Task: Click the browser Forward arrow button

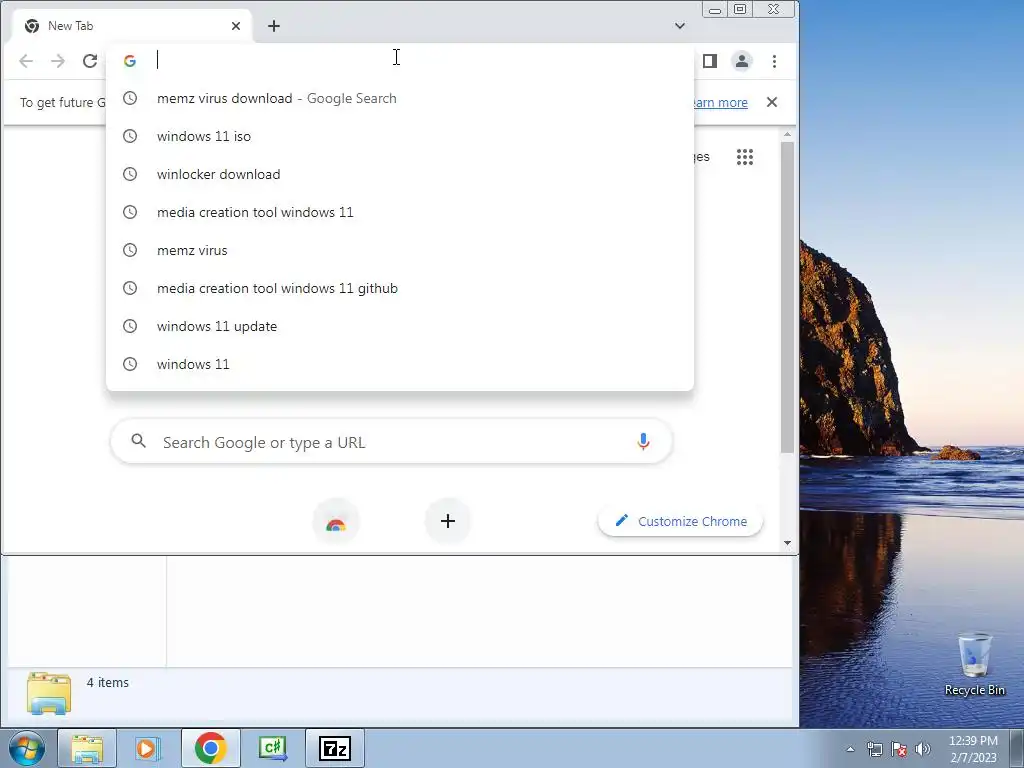Action: (x=57, y=61)
